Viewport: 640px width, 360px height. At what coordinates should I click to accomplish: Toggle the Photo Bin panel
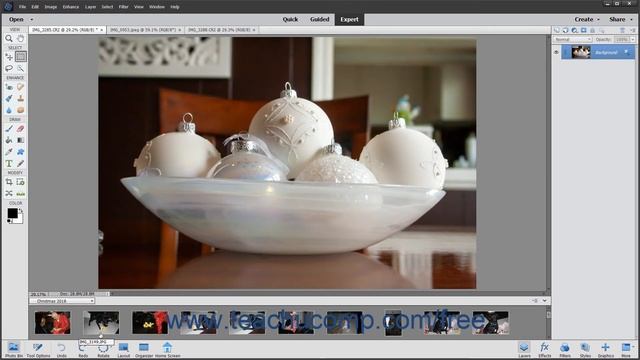tap(13, 350)
